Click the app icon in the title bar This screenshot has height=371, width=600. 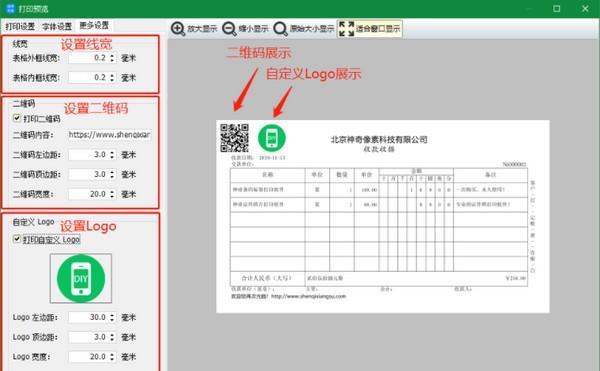click(x=10, y=8)
